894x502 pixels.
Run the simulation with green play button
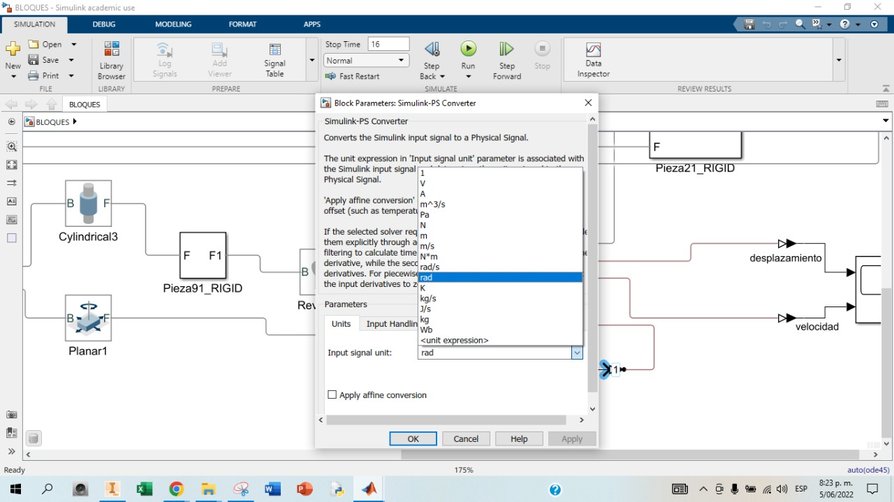pos(468,48)
